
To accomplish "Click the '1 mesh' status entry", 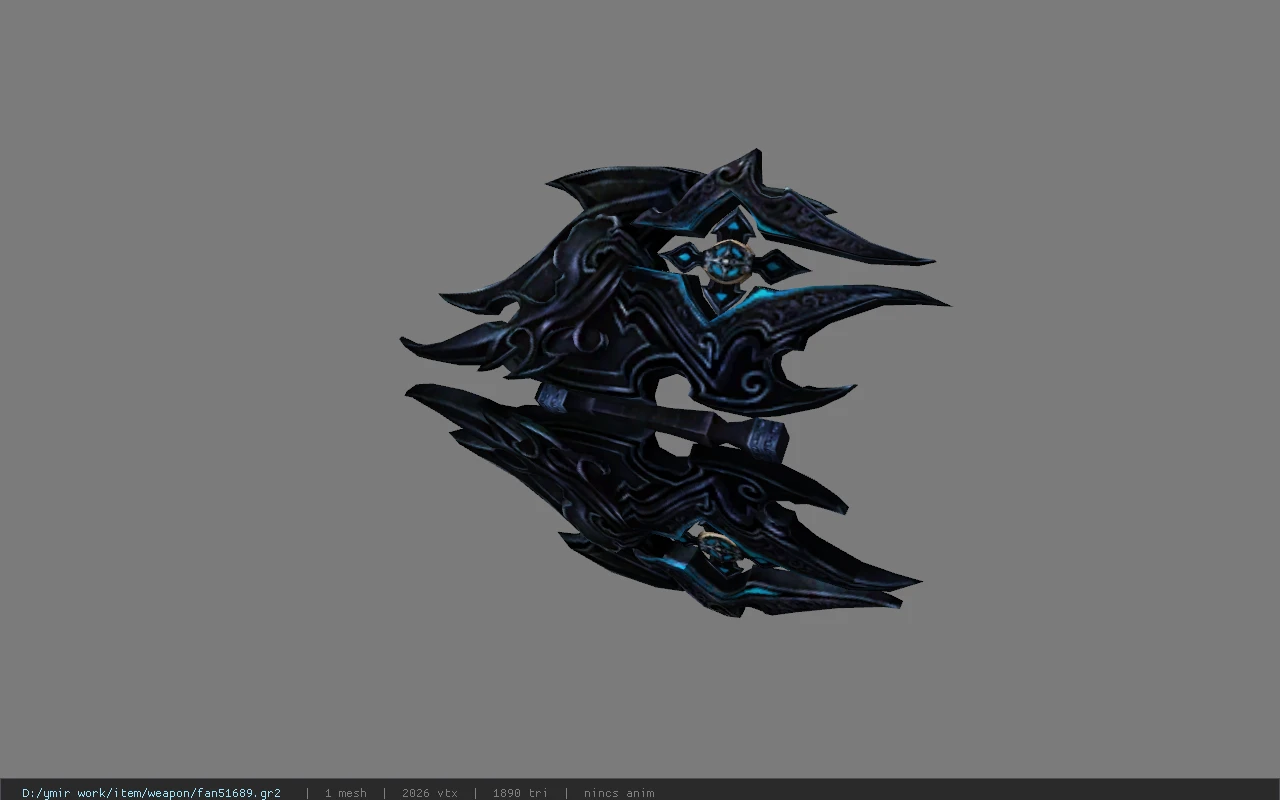I will click(x=345, y=793).
